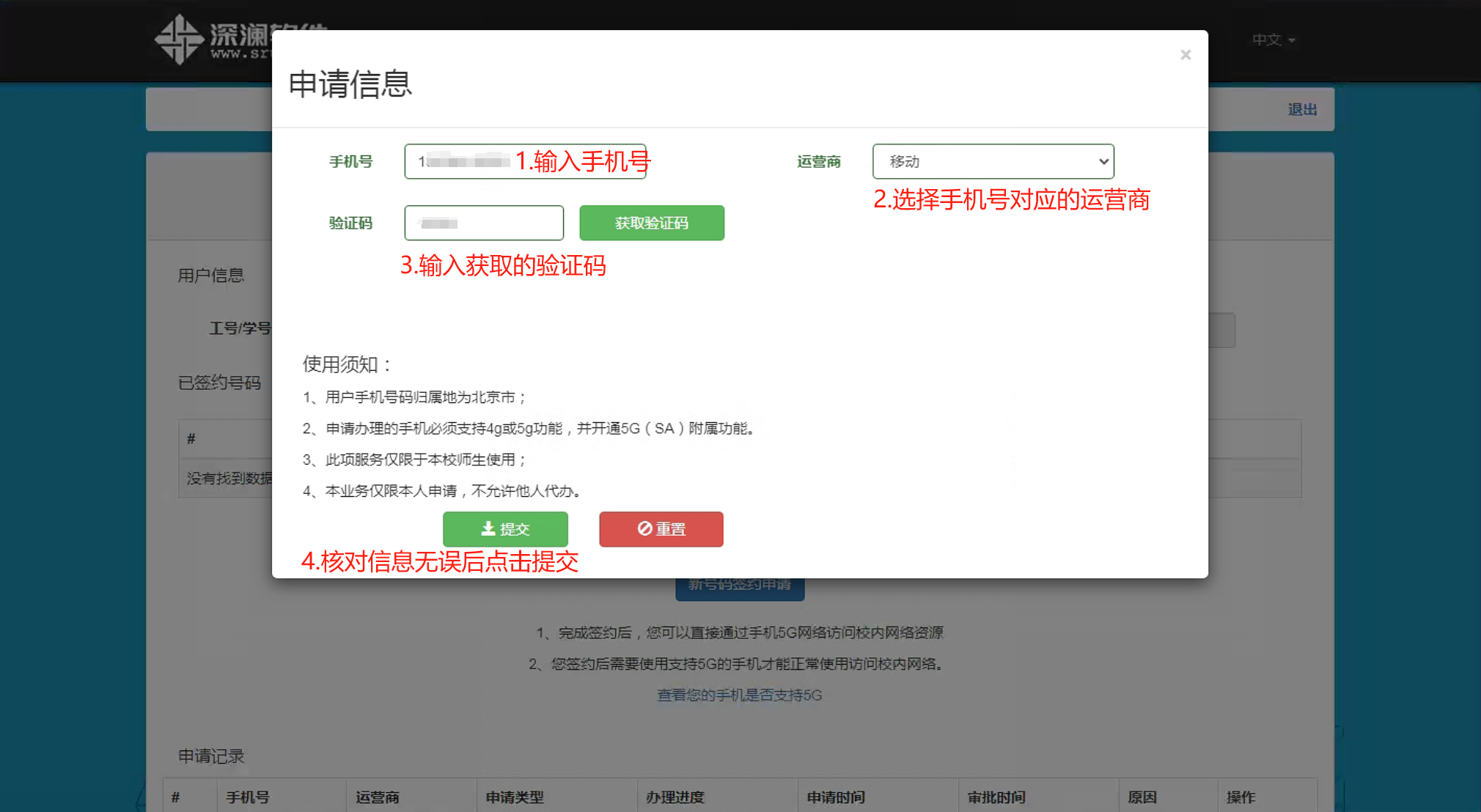Open the 运营商 carrier dropdown
Image resolution: width=1481 pixels, height=812 pixels.
(x=992, y=161)
